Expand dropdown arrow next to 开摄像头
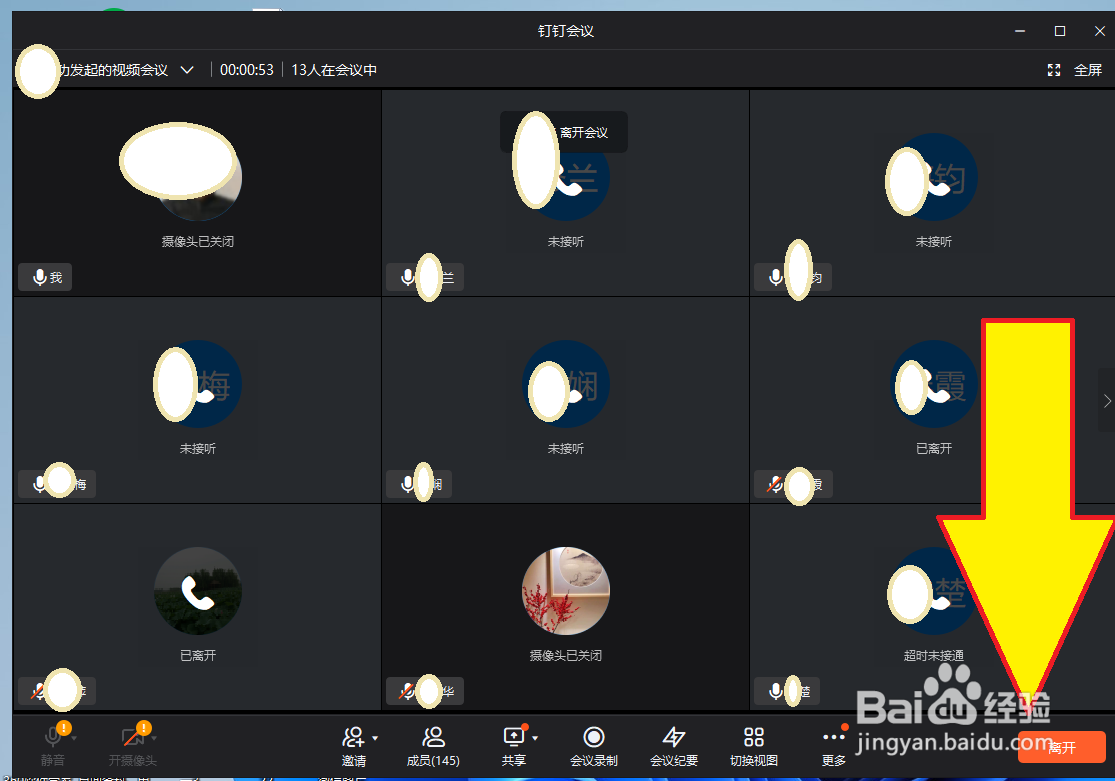The width and height of the screenshot is (1115, 781). 154,738
